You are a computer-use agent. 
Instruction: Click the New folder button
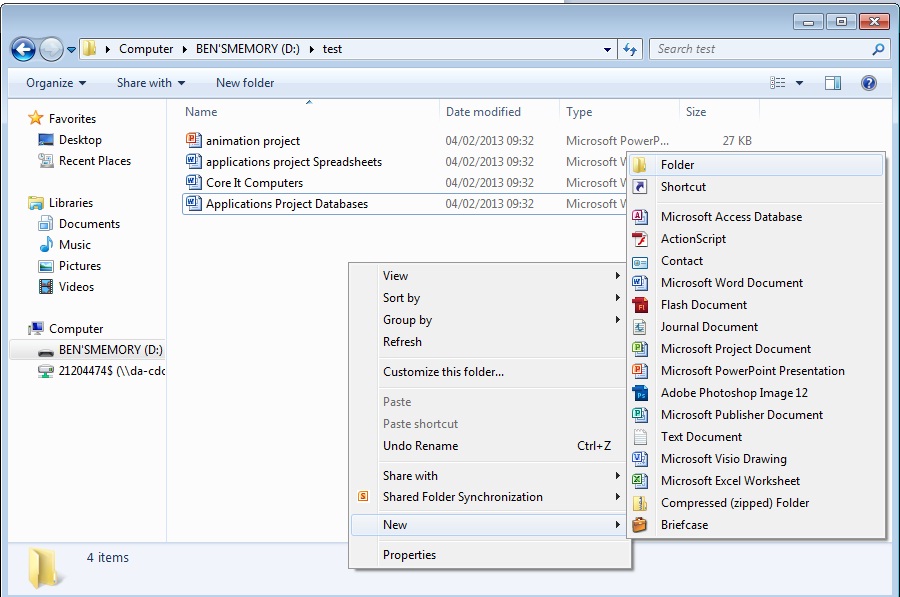[243, 83]
